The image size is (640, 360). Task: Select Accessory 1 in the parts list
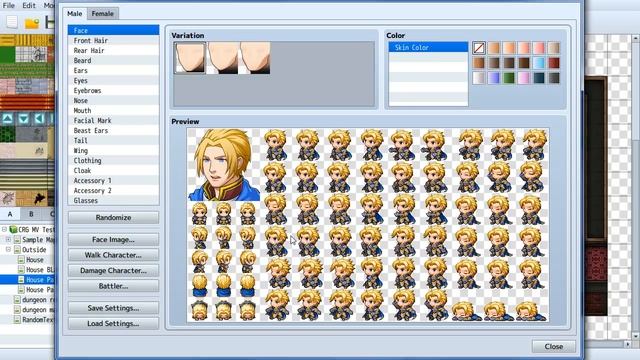[x=113, y=180]
